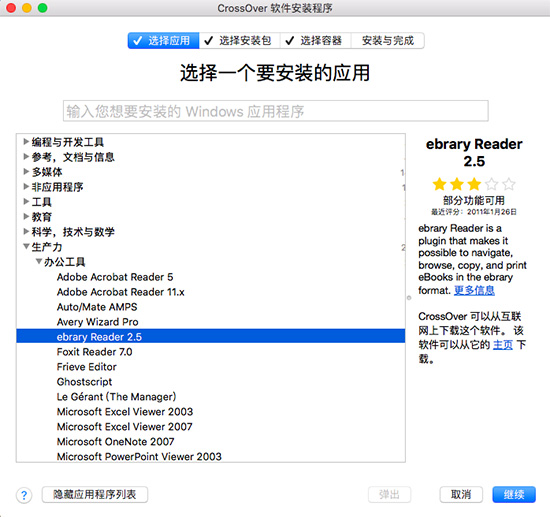Screen dimensions: 550x517
Task: Click the 继续 button
Action: [x=514, y=495]
